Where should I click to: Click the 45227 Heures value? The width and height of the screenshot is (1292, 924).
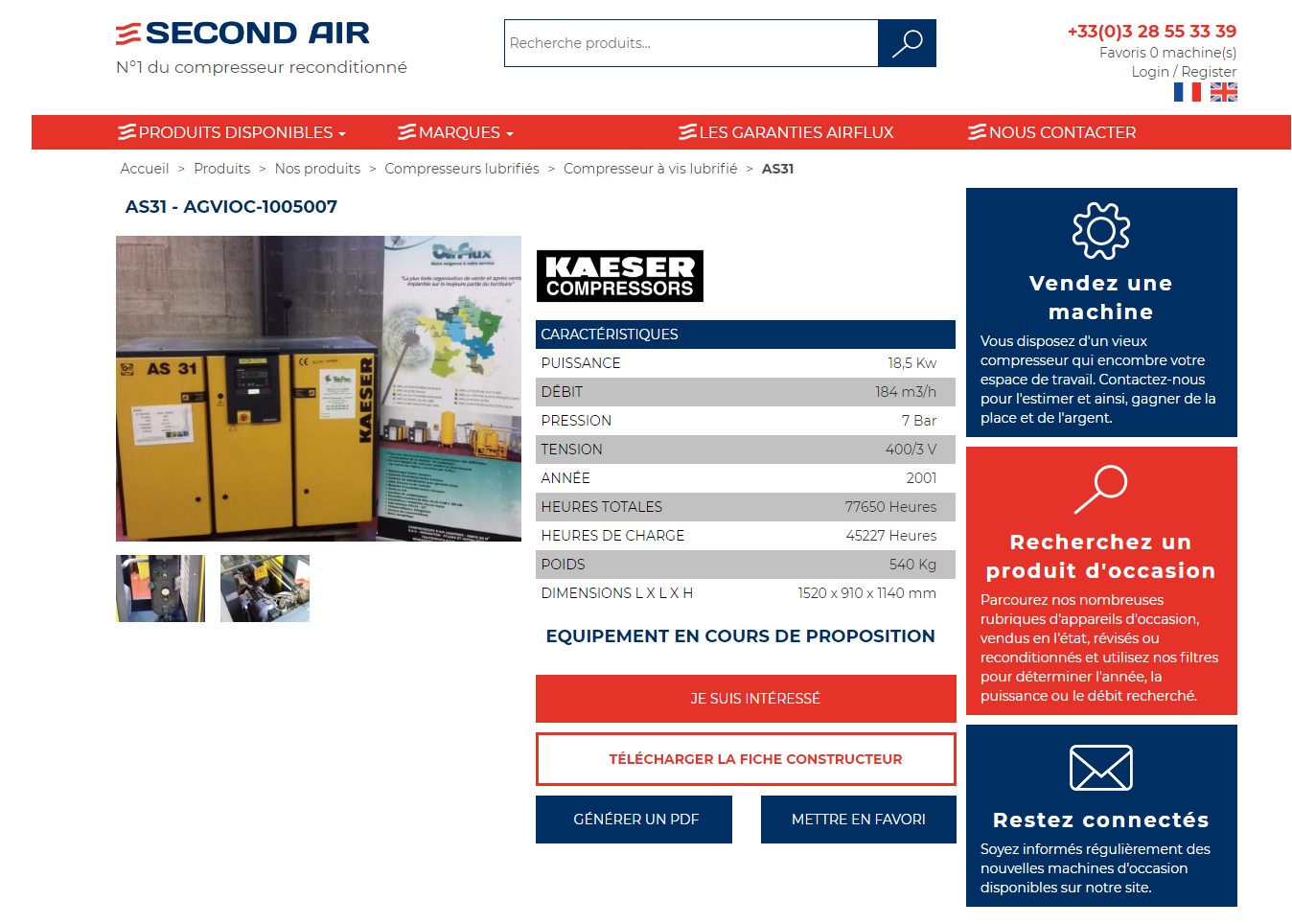(x=891, y=536)
